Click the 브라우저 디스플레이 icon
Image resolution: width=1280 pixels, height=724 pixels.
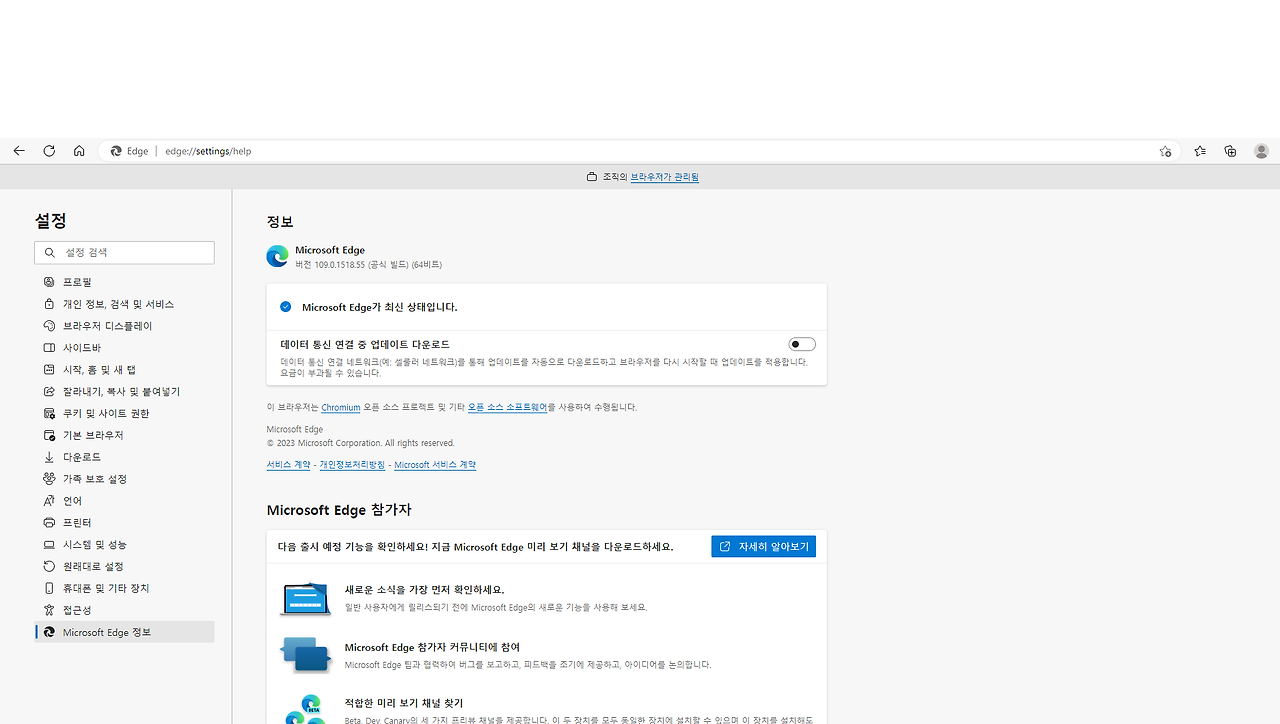pos(49,326)
